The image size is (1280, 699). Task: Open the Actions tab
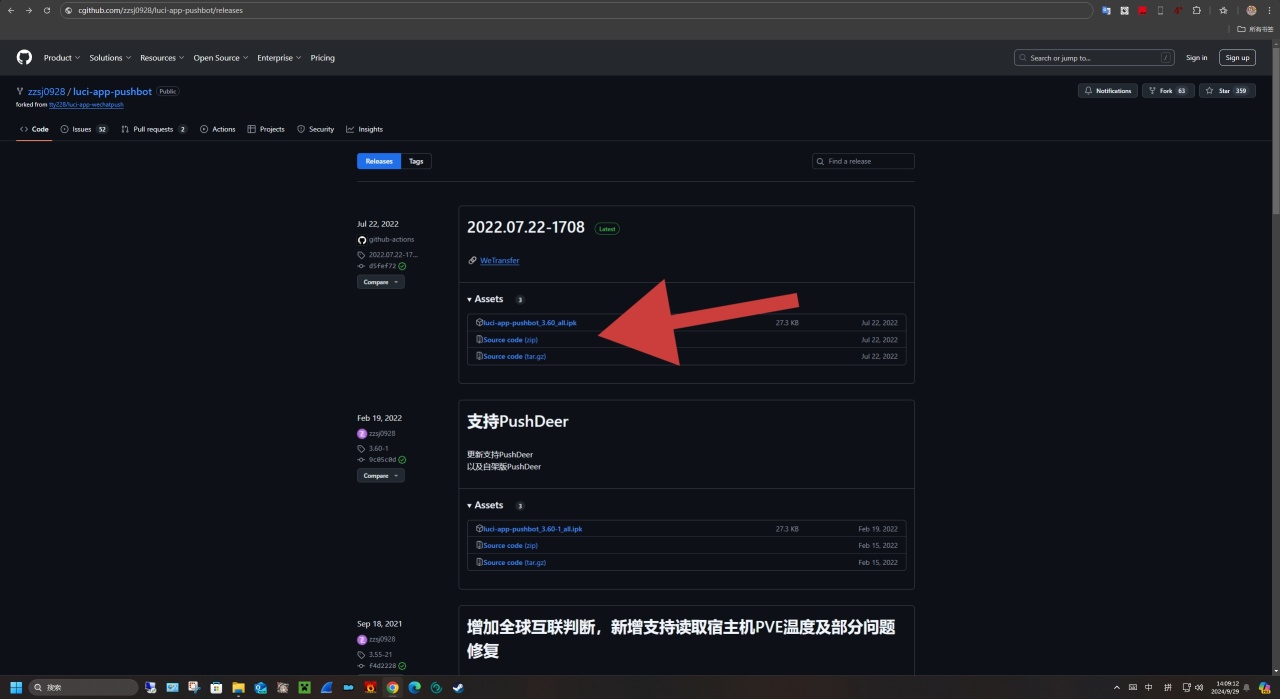(x=218, y=129)
